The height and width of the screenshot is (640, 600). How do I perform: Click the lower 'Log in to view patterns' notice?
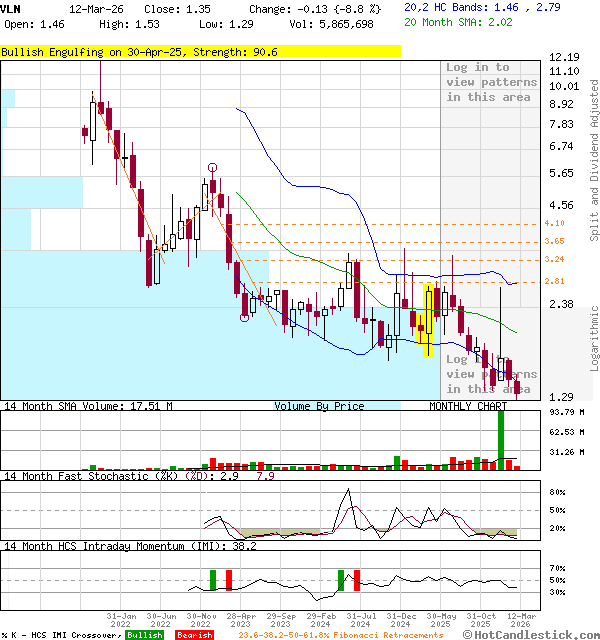491,373
